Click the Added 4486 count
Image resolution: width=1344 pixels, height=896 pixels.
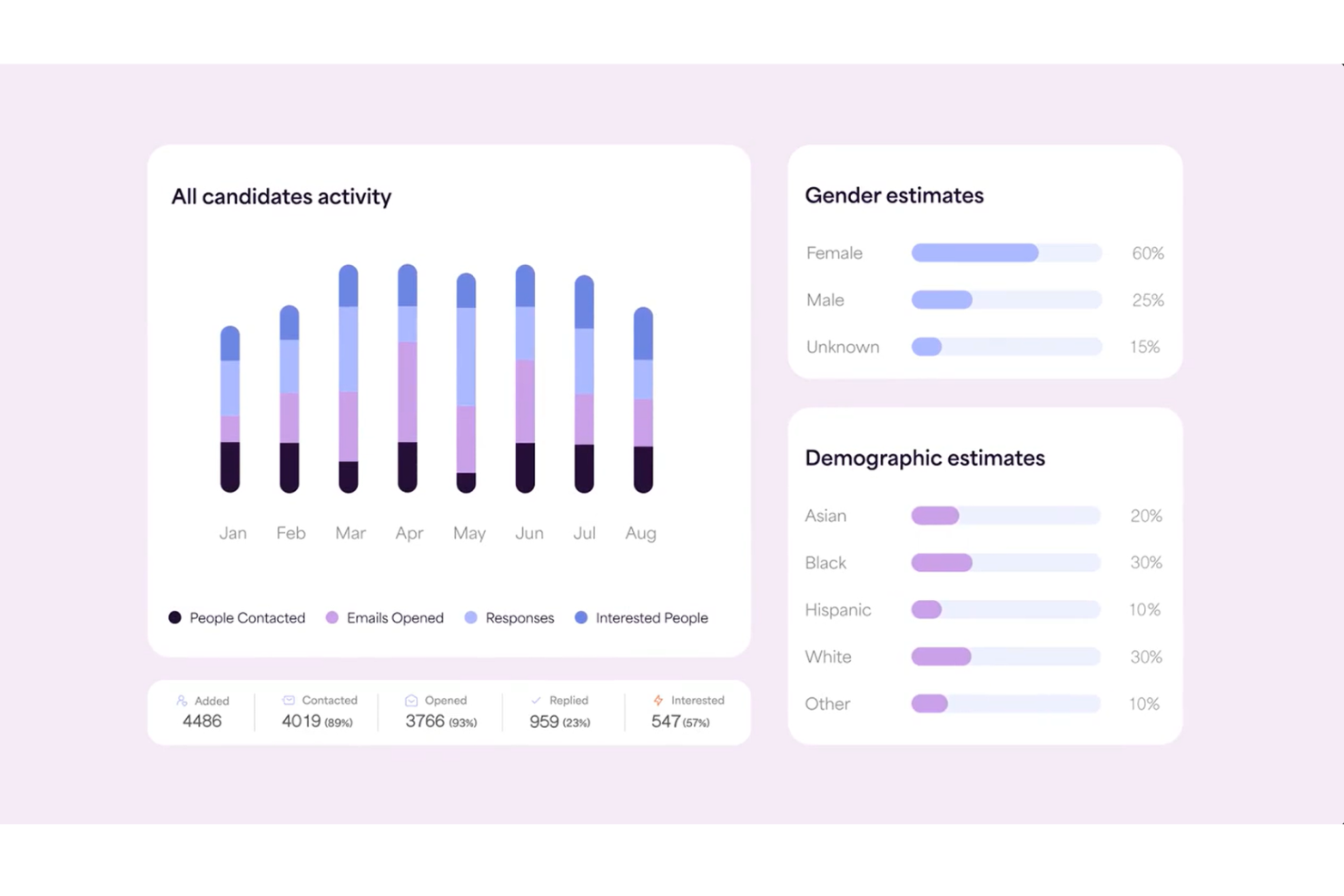[x=201, y=721]
